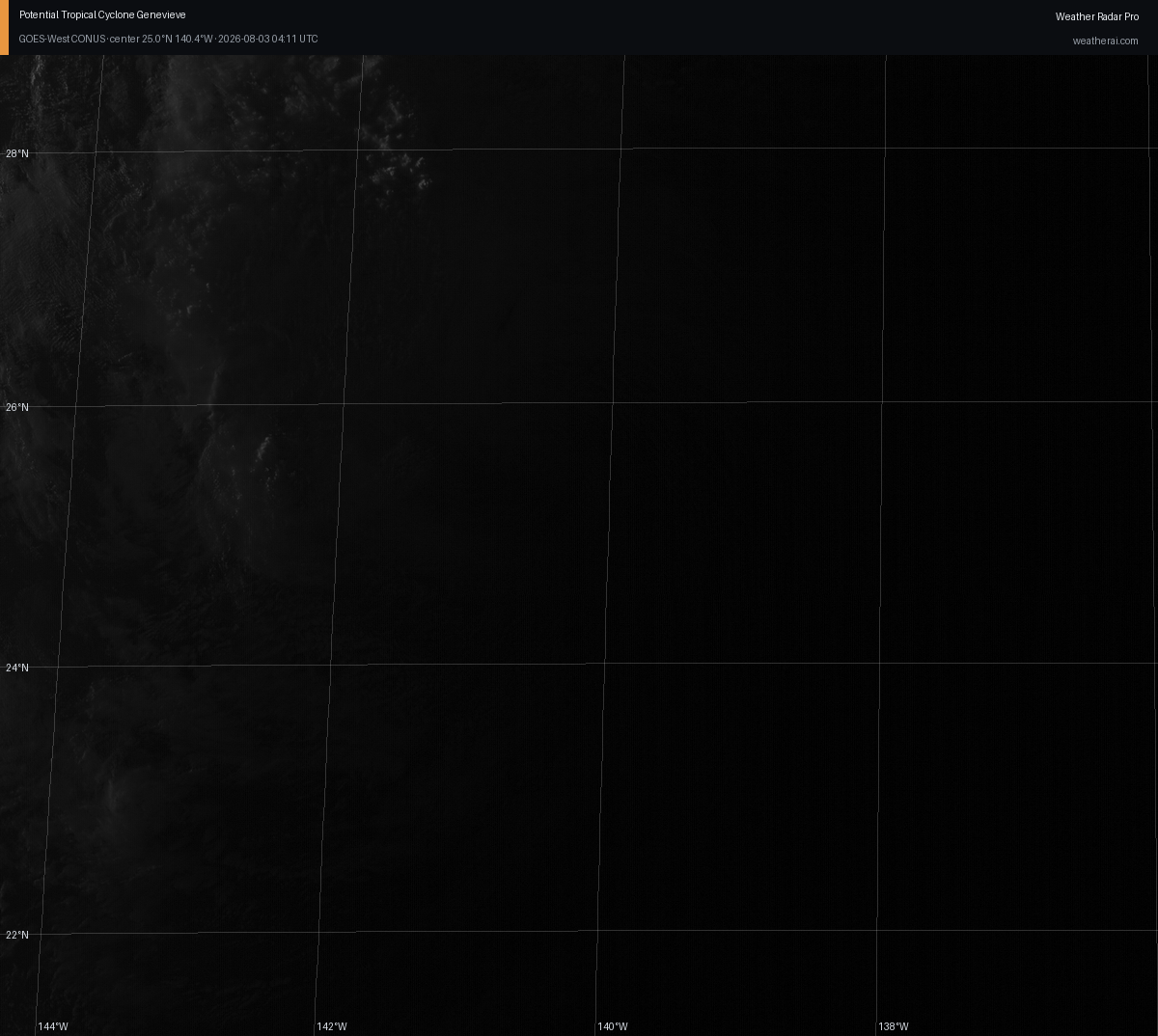
Task: Click the 140°W longitude label
Action: click(x=613, y=1027)
